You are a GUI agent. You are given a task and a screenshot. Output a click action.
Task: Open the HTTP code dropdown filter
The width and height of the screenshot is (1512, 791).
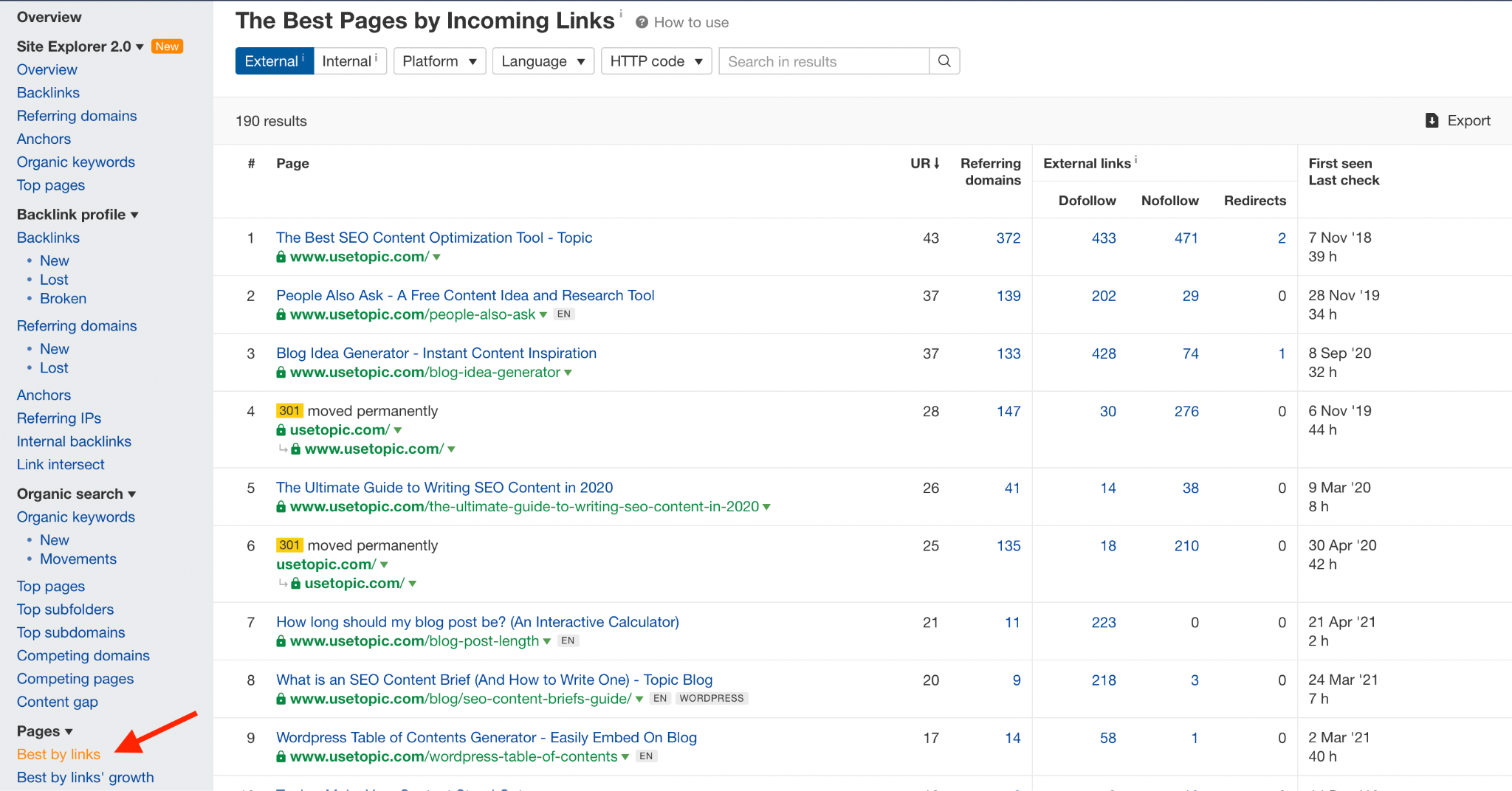(656, 61)
